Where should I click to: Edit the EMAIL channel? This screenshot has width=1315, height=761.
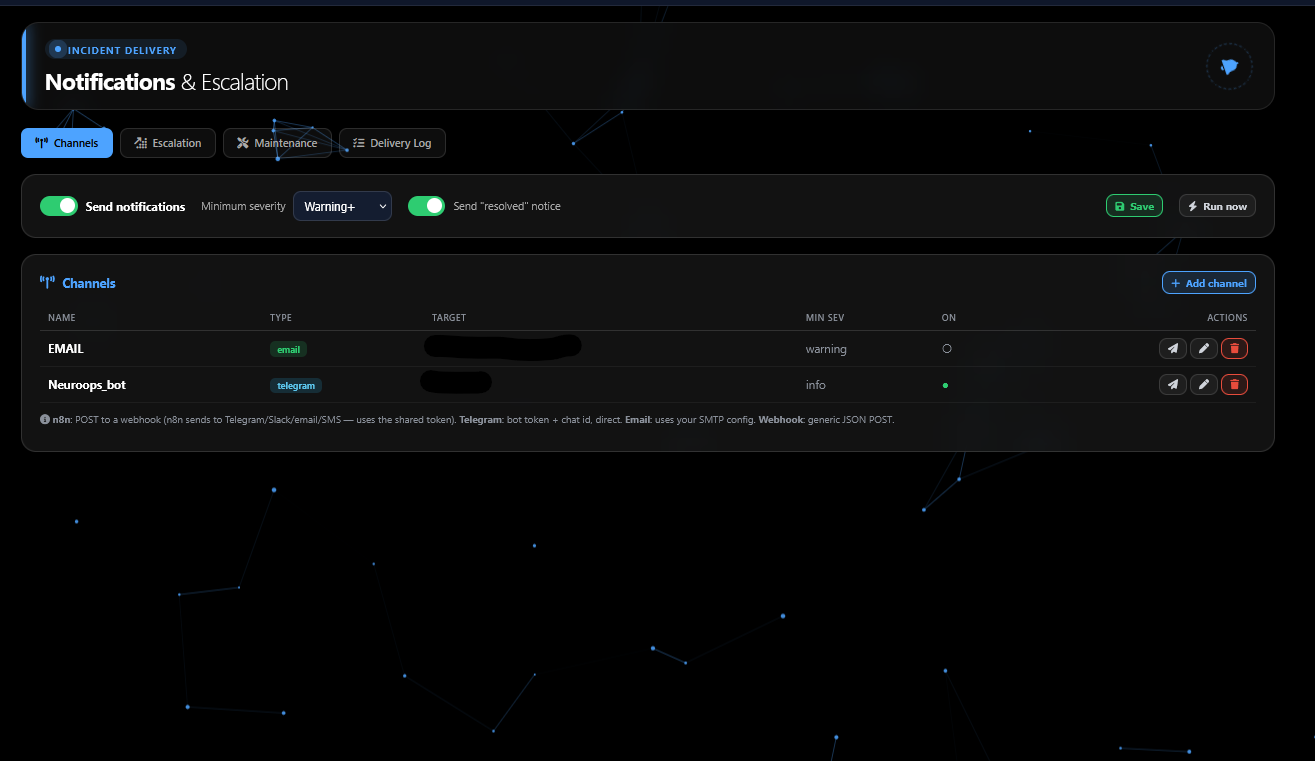point(1204,349)
